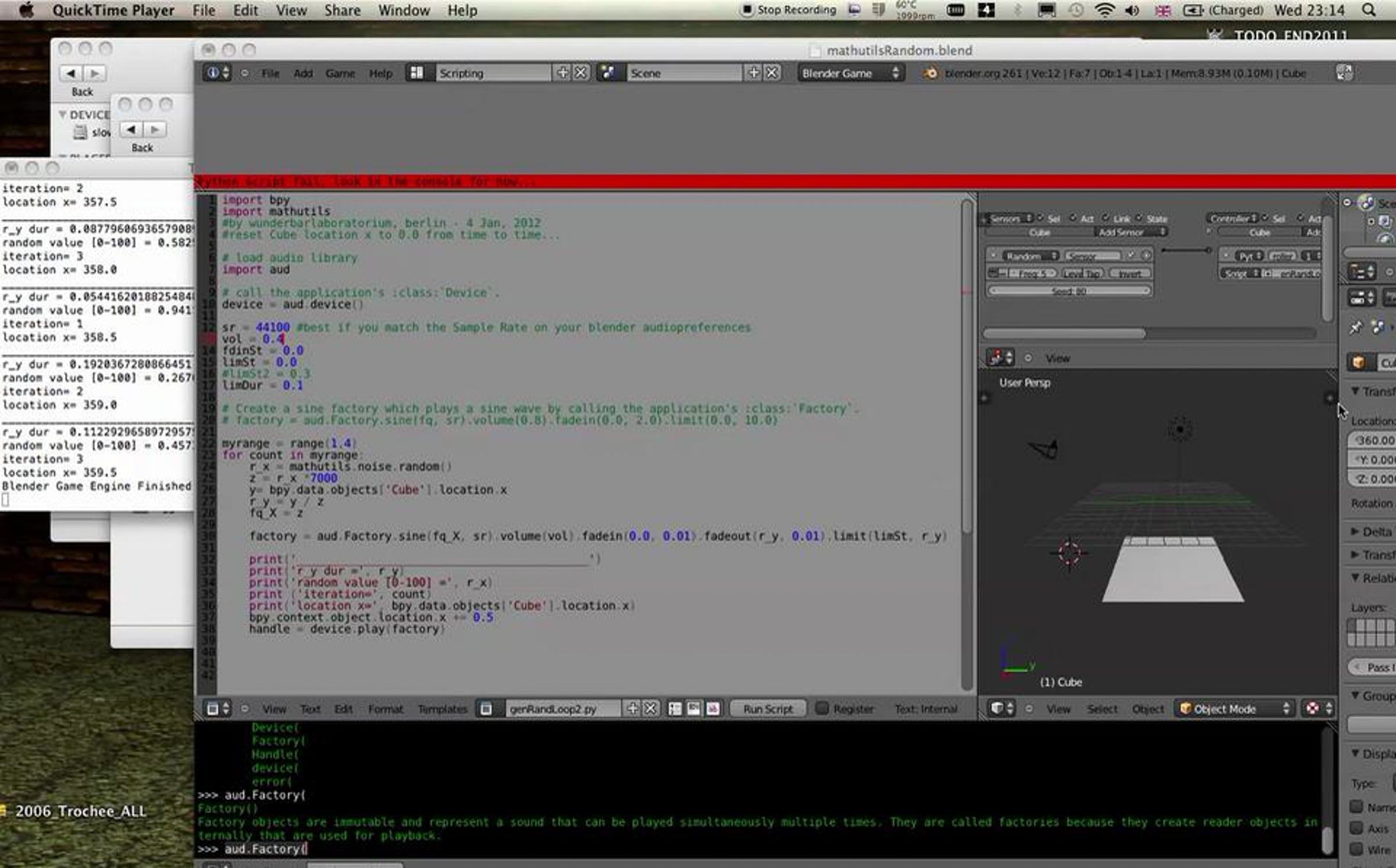Click the Apple menu icon
The height and width of the screenshot is (868, 1396).
[27, 10]
